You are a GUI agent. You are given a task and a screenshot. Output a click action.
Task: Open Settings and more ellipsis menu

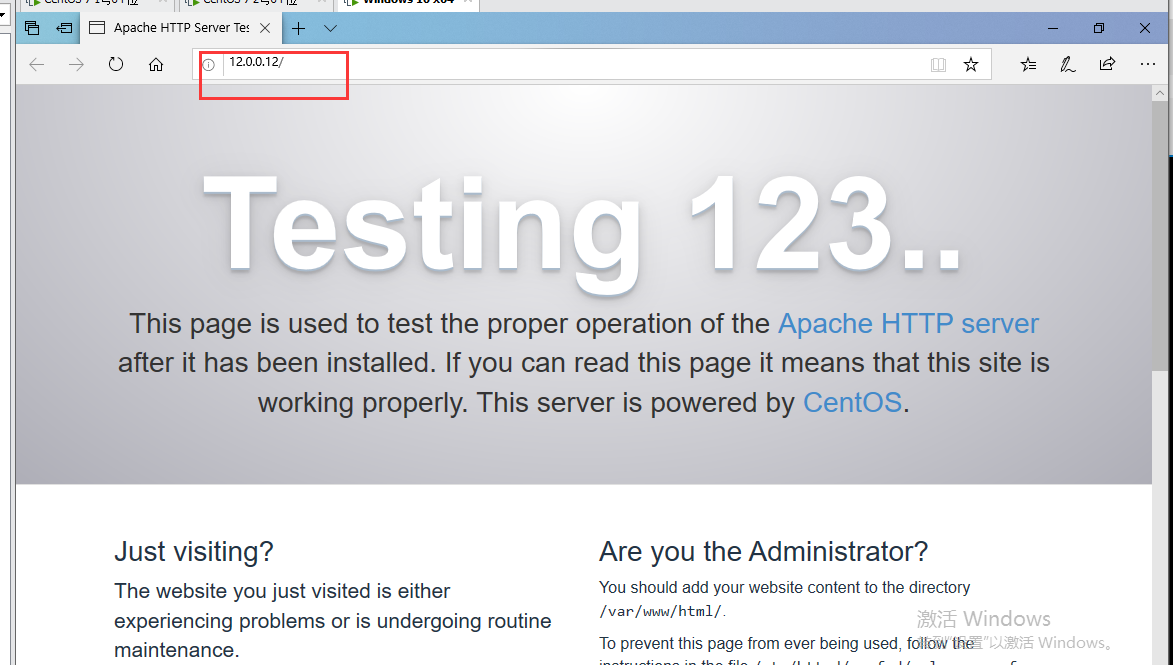pyautogui.click(x=1148, y=64)
